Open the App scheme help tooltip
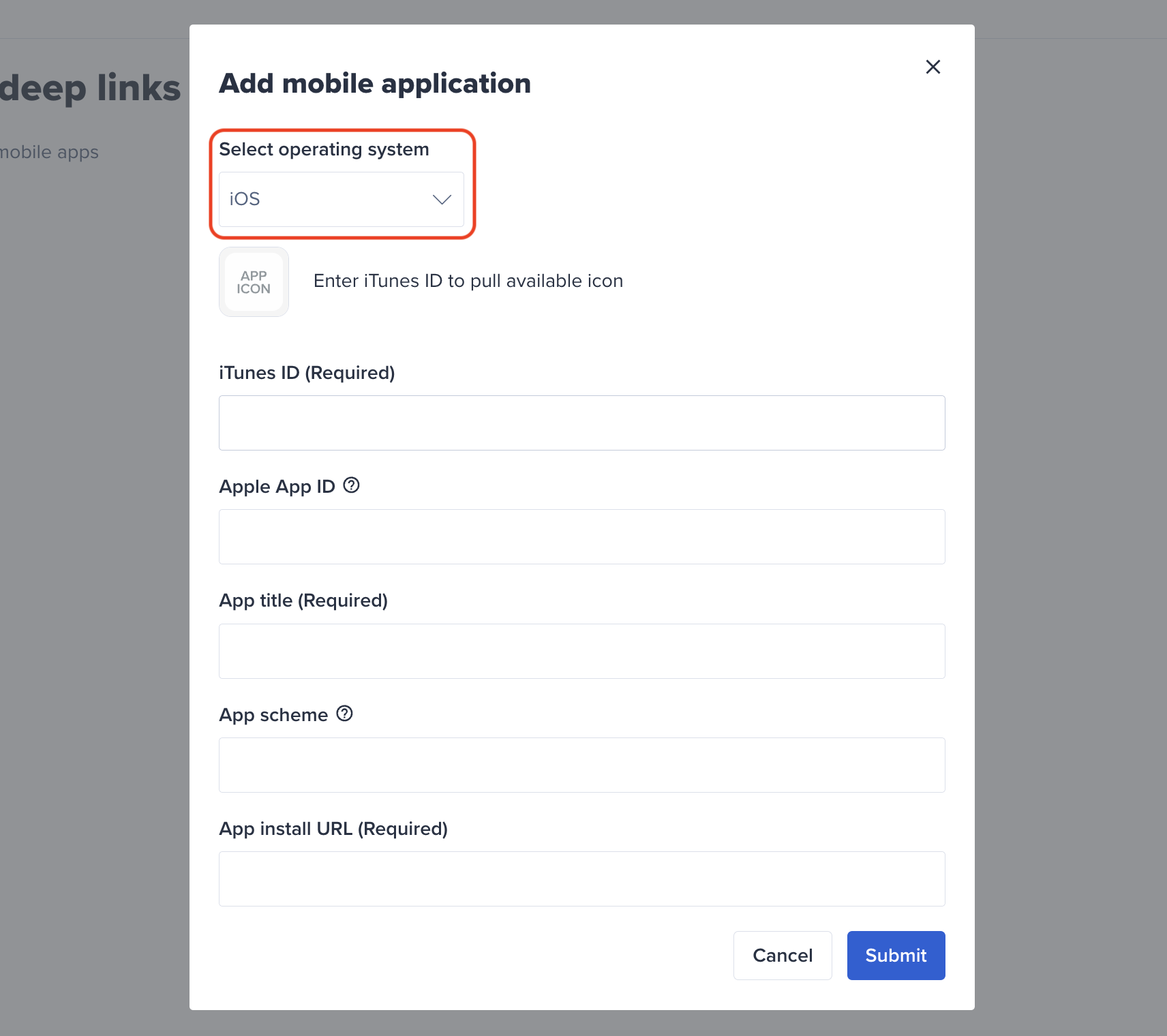 [x=344, y=714]
